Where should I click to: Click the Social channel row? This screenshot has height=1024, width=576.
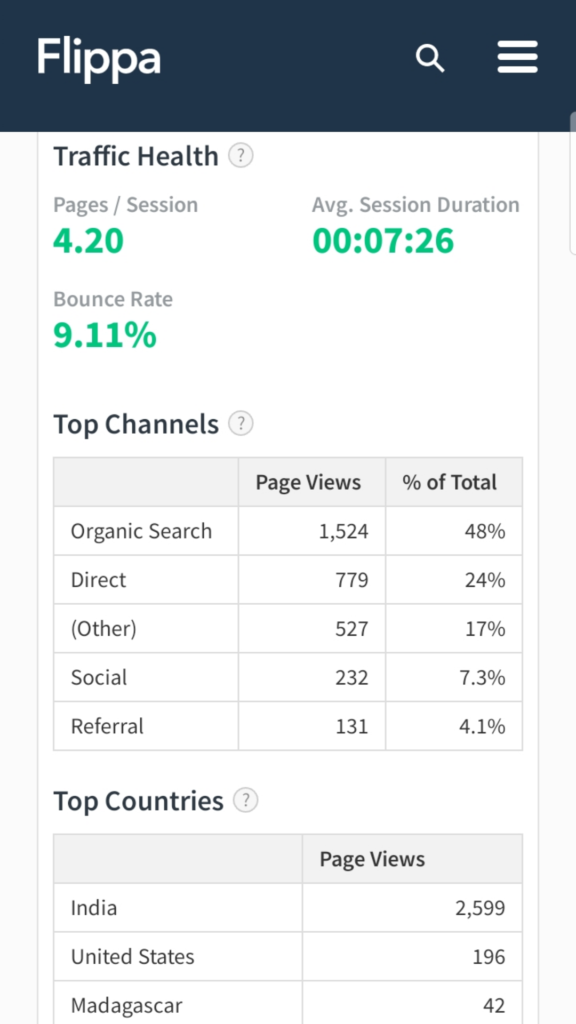[x=288, y=677]
